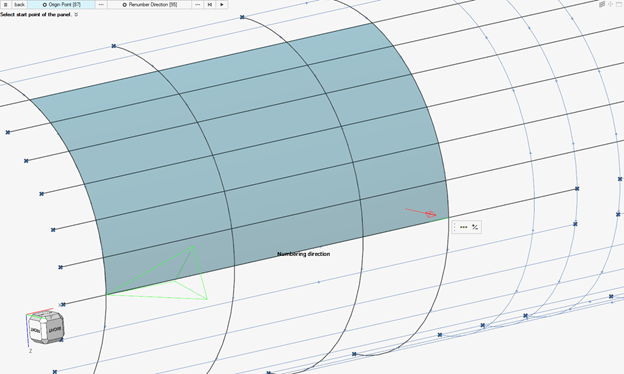Click the skip-to-end step icon
This screenshot has width=624, height=374.
coord(210,4)
